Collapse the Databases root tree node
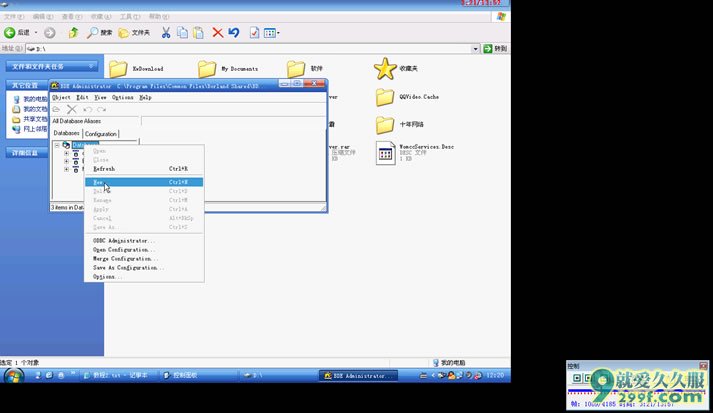The height and width of the screenshot is (413, 713). click(x=57, y=145)
